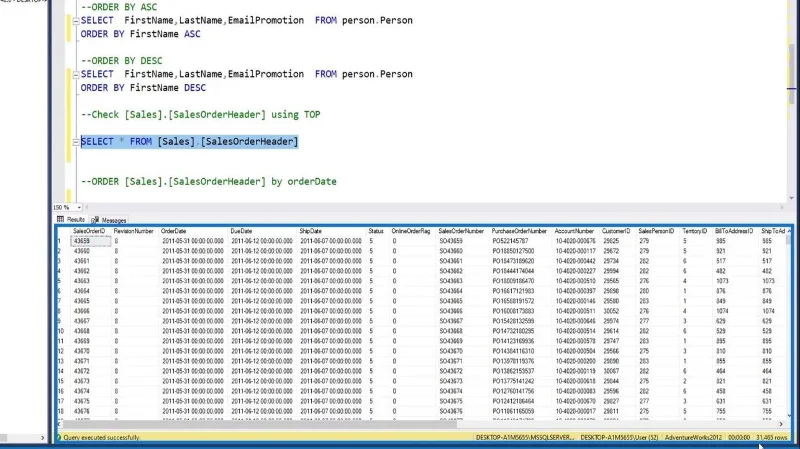Click the PurchaseOrderNumber column header
Viewport: 800px width, 449px height.
pos(519,231)
